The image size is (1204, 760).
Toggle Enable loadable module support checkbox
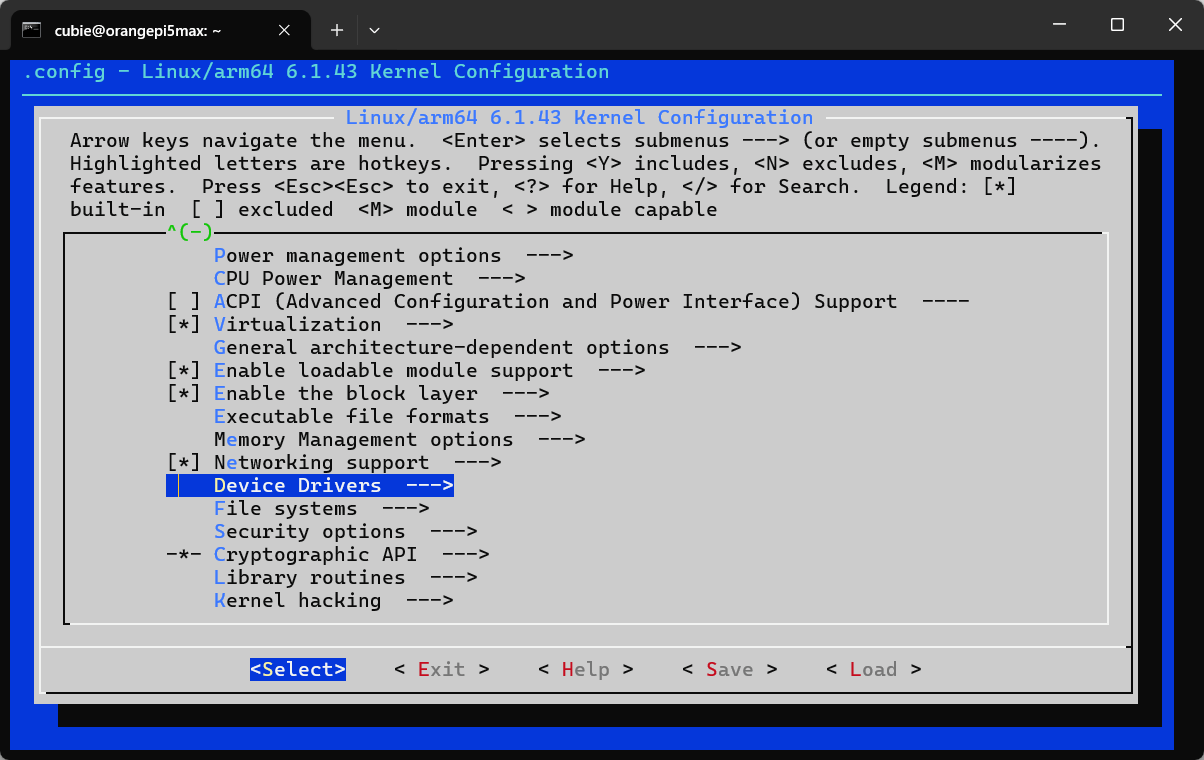coord(184,371)
